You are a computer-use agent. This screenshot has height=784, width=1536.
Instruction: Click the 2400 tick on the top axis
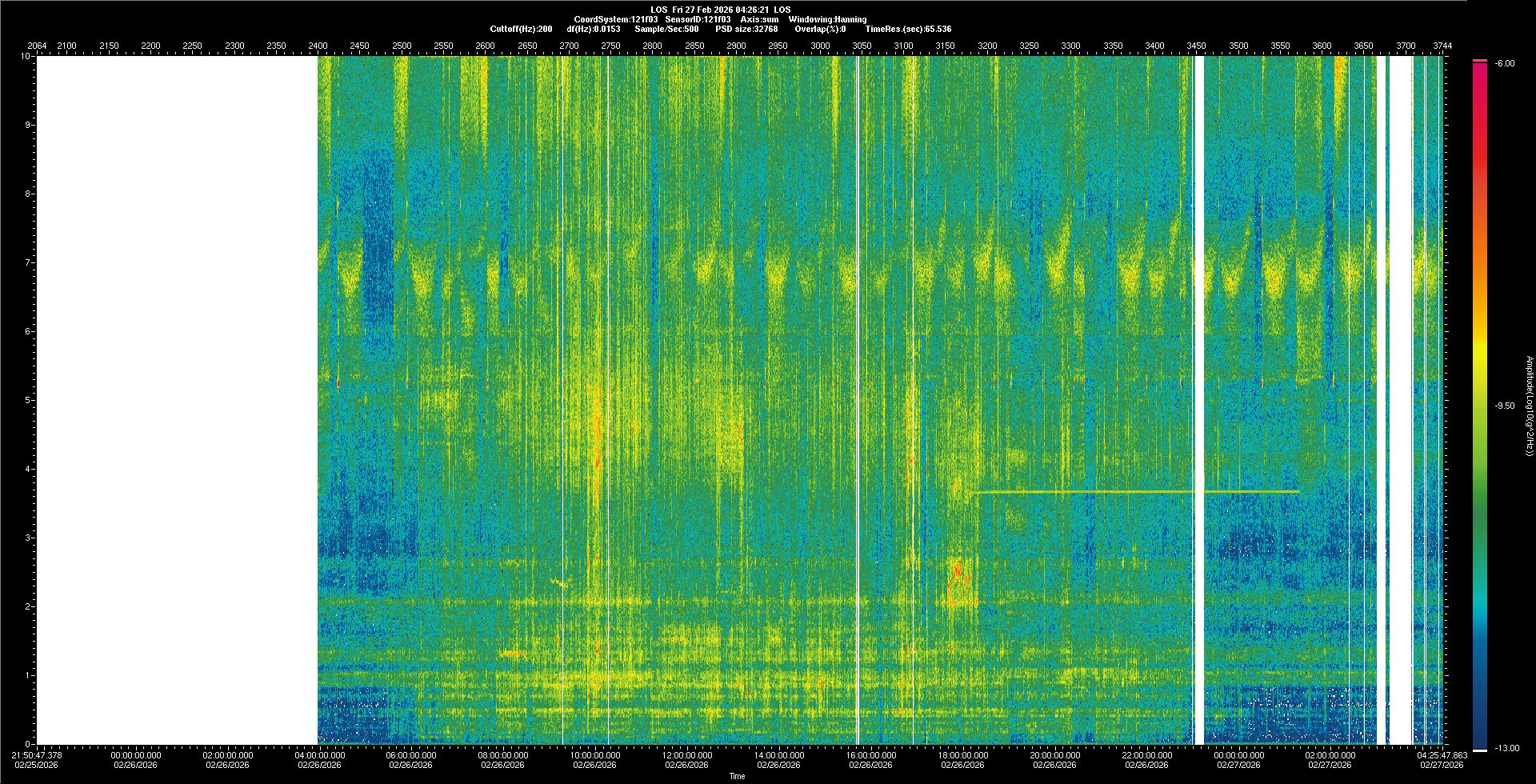pos(318,46)
